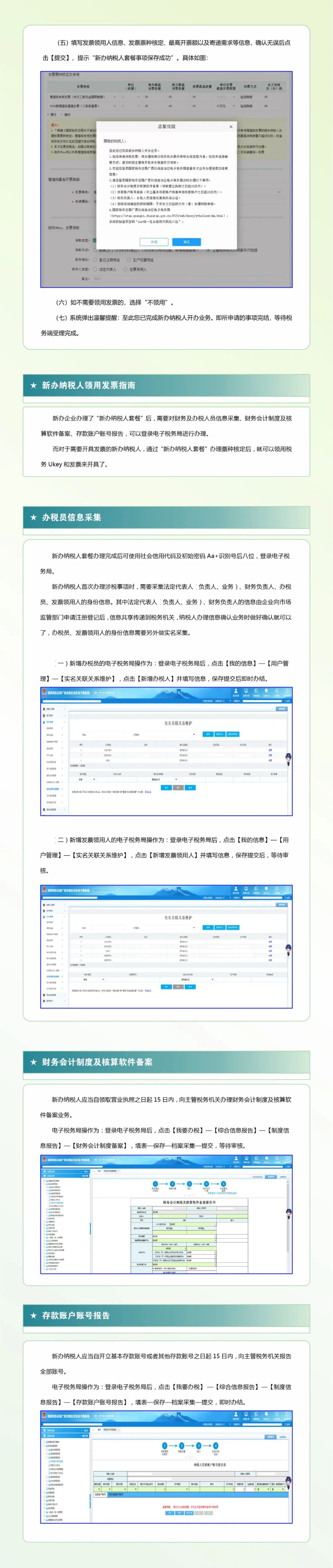Viewport: 333px width, 1568px height.
Task: Click step 4 circle in 财务会计制度 wizard
Action: point(206,1184)
